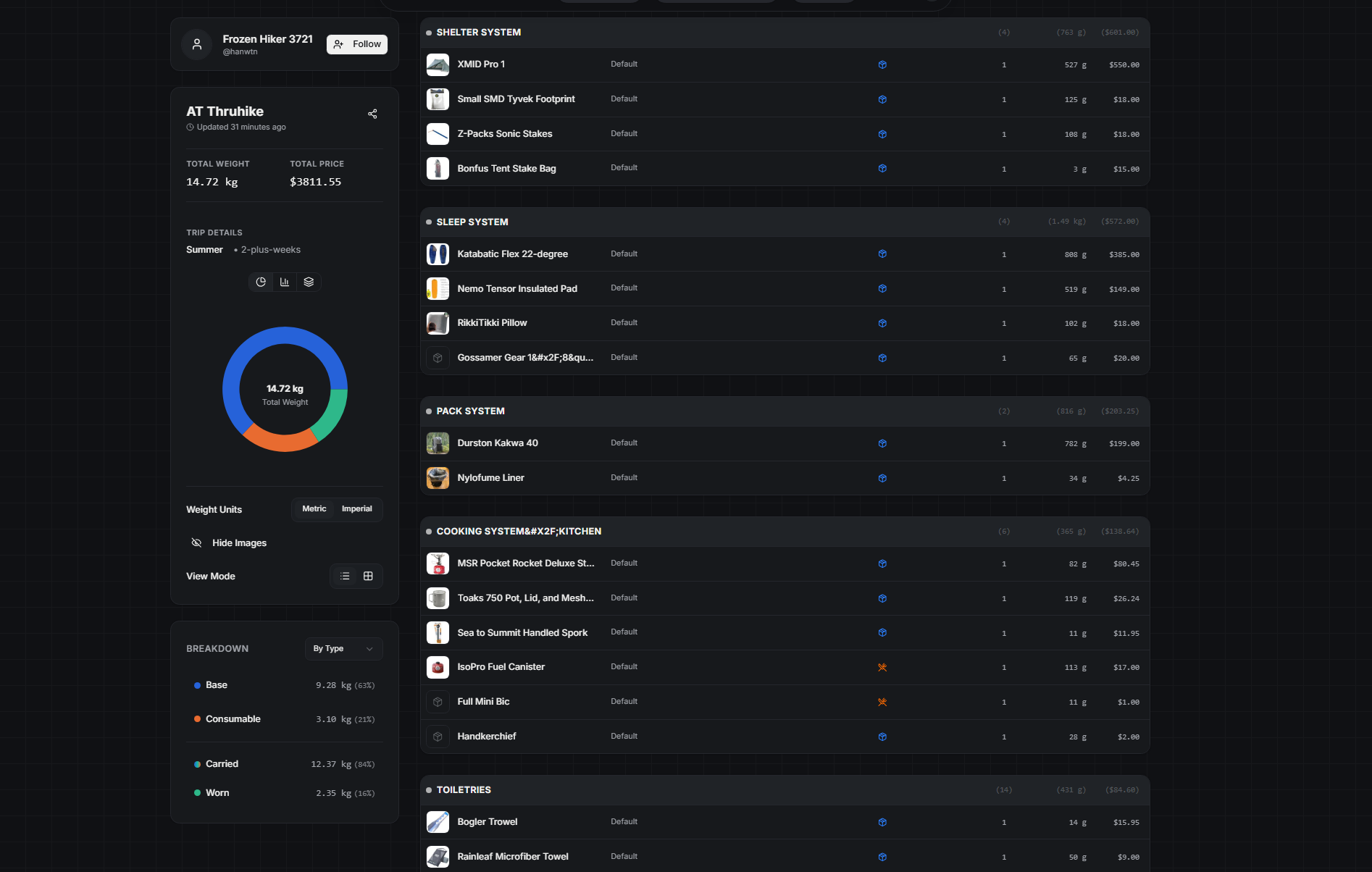
Task: Click the share icon beside AT Thruhike
Action: coord(372,114)
